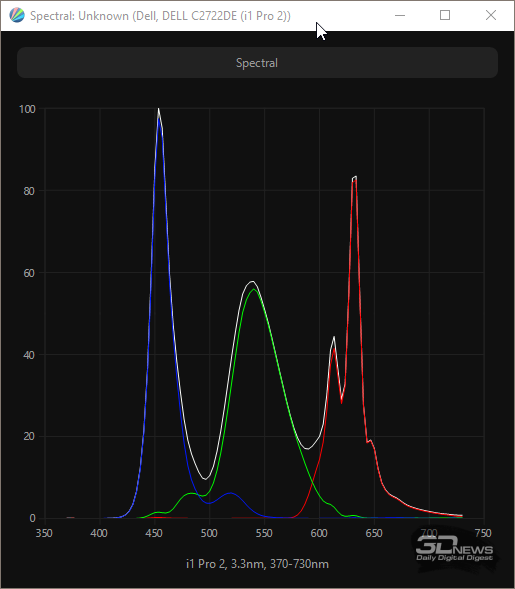Click the window title text 'Spectral: Unknown'

(79, 16)
